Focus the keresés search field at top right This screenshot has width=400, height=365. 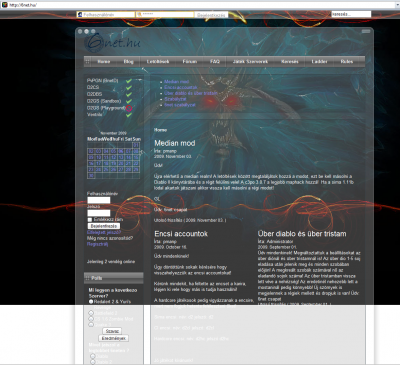pyautogui.click(x=351, y=14)
